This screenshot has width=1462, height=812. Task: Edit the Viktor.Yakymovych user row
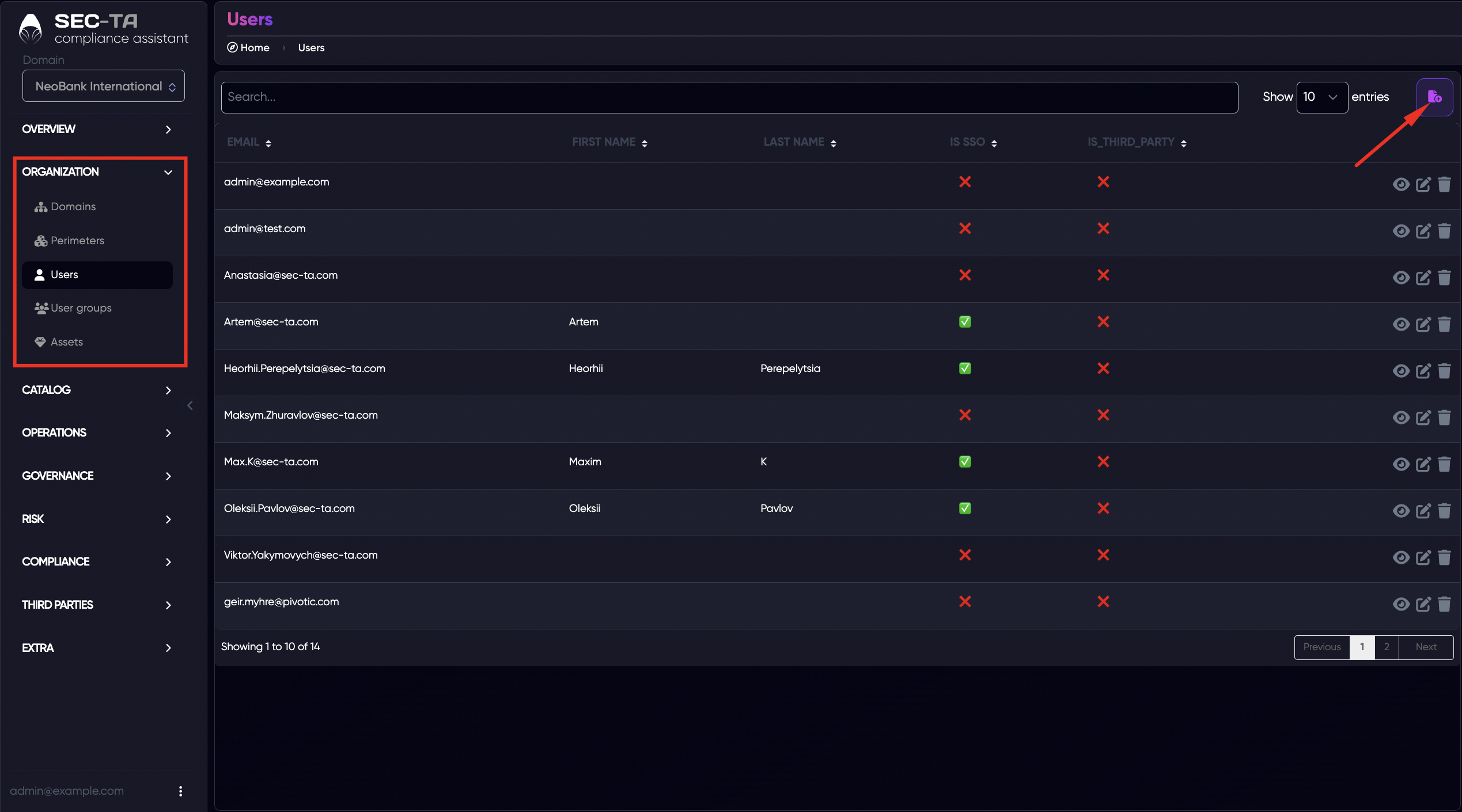1423,557
